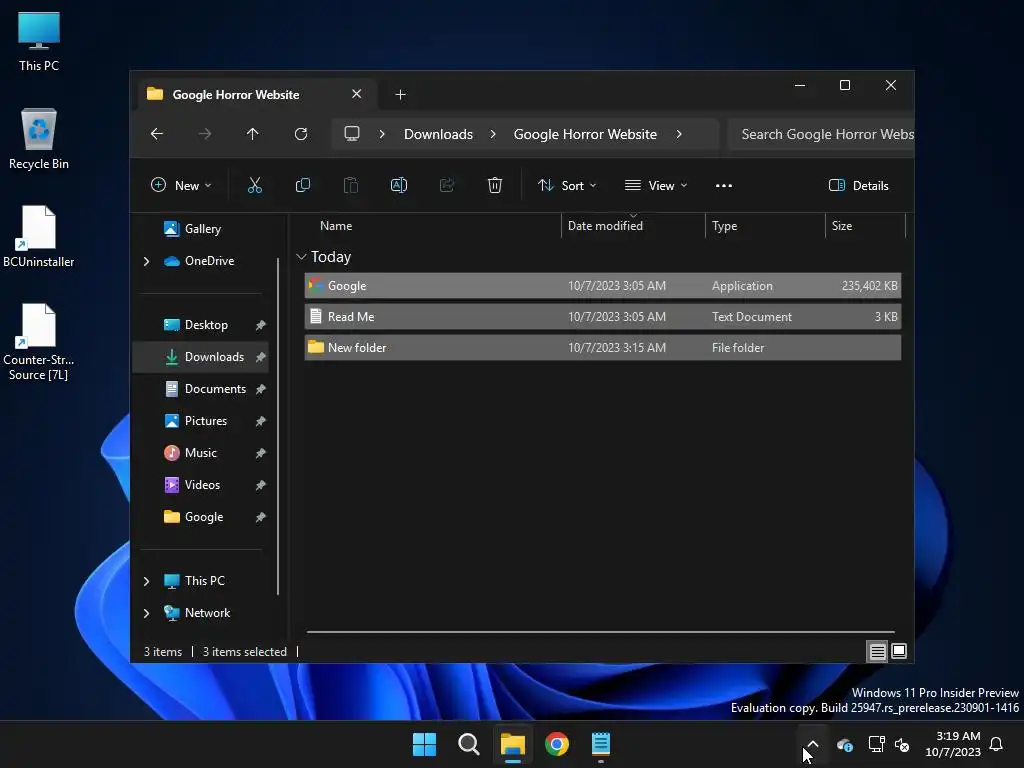The height and width of the screenshot is (768, 1024).
Task: Go forward with the right arrow
Action: 205,134
